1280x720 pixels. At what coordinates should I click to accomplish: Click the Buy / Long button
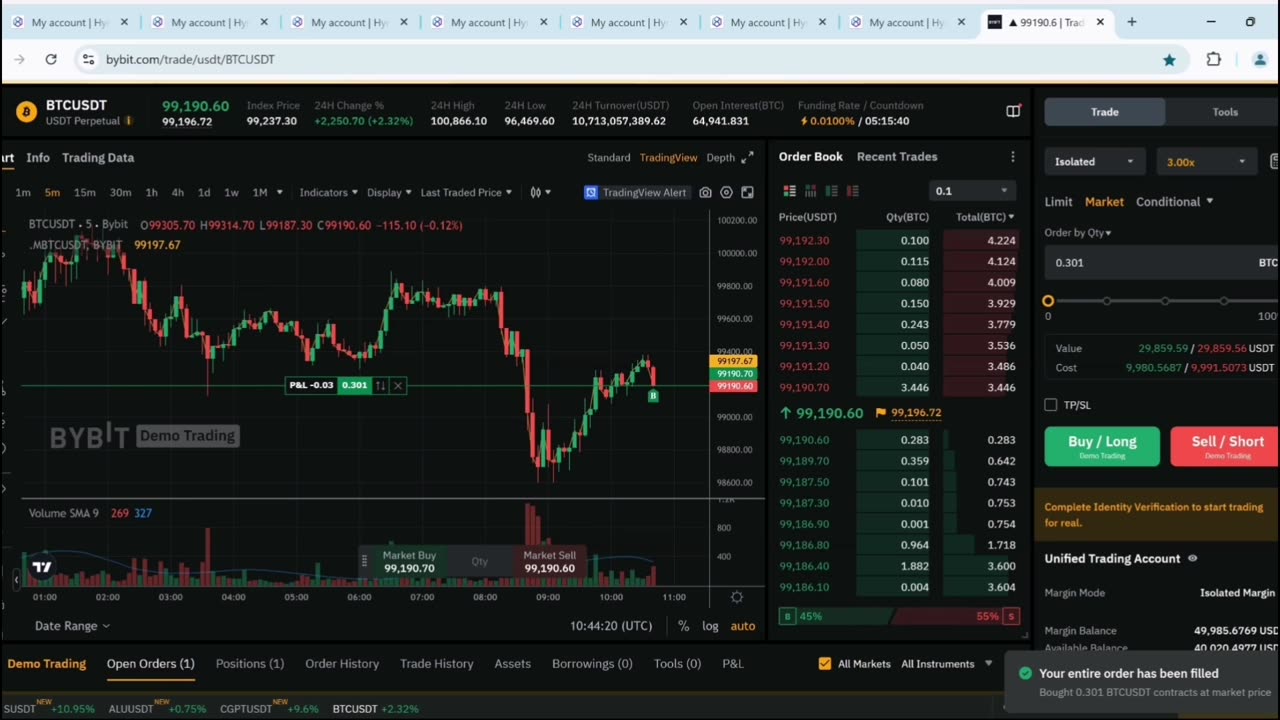point(1102,446)
